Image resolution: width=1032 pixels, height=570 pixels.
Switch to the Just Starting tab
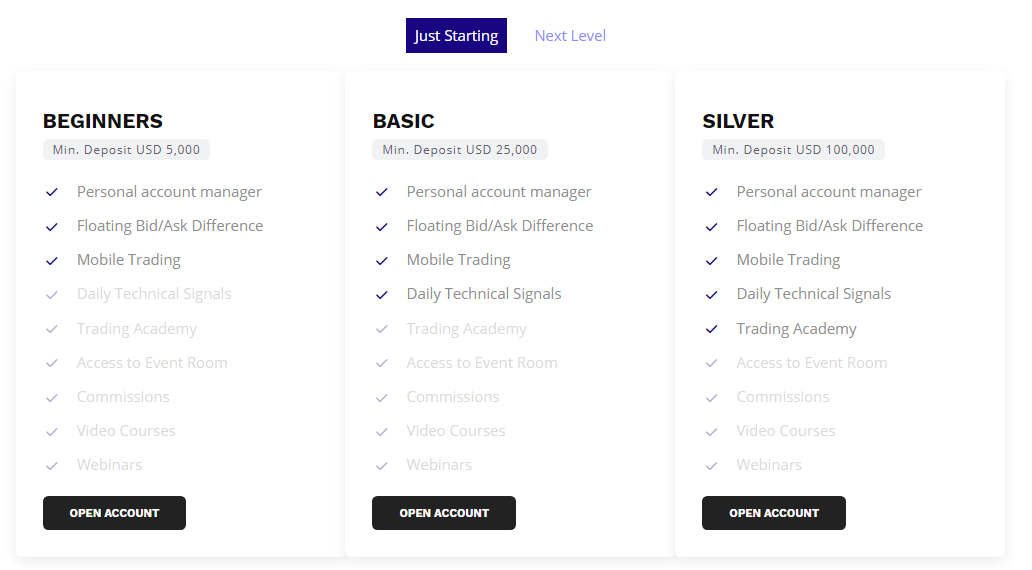(456, 36)
